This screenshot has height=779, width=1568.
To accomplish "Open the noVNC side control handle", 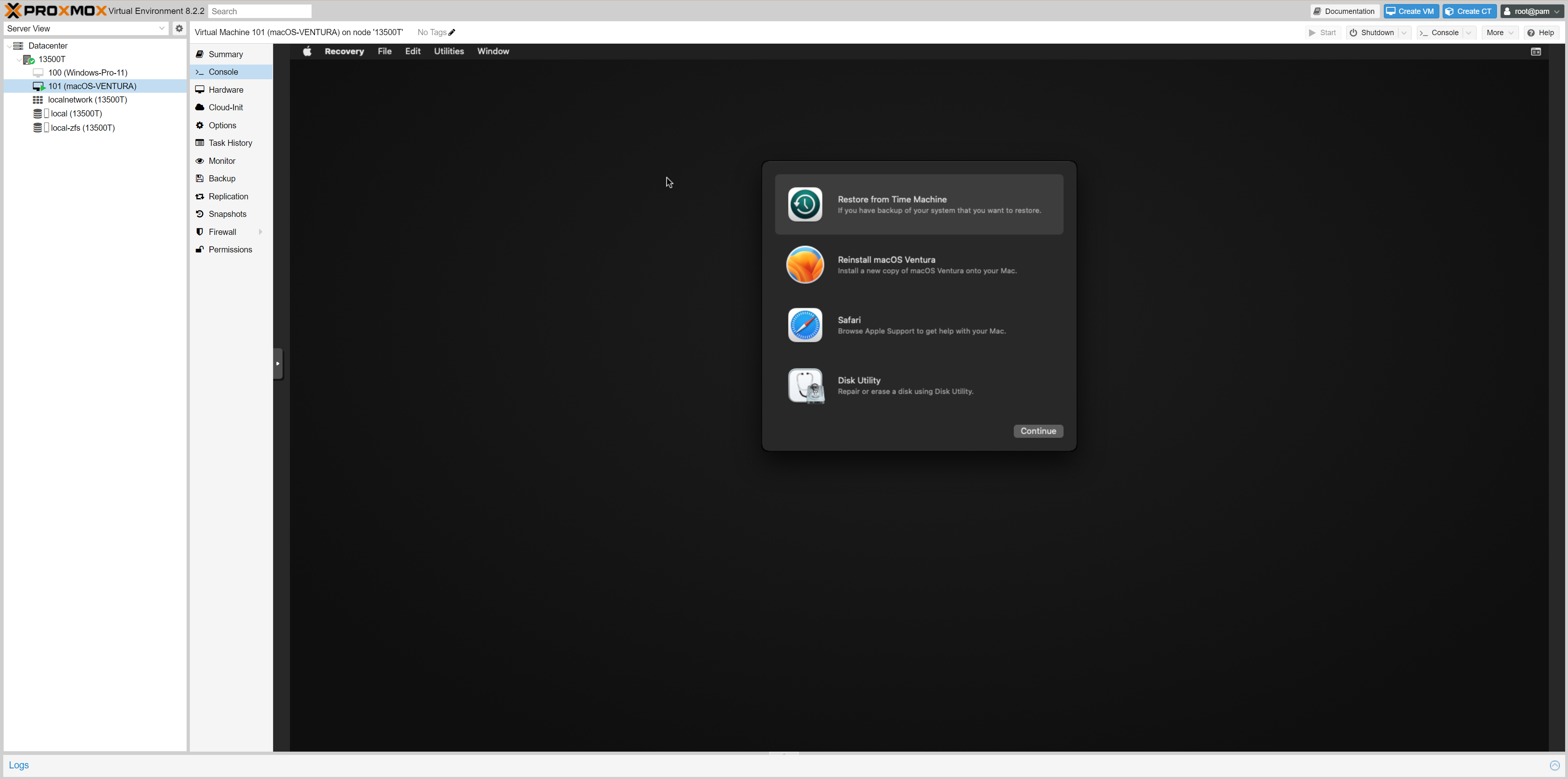I will click(x=278, y=364).
